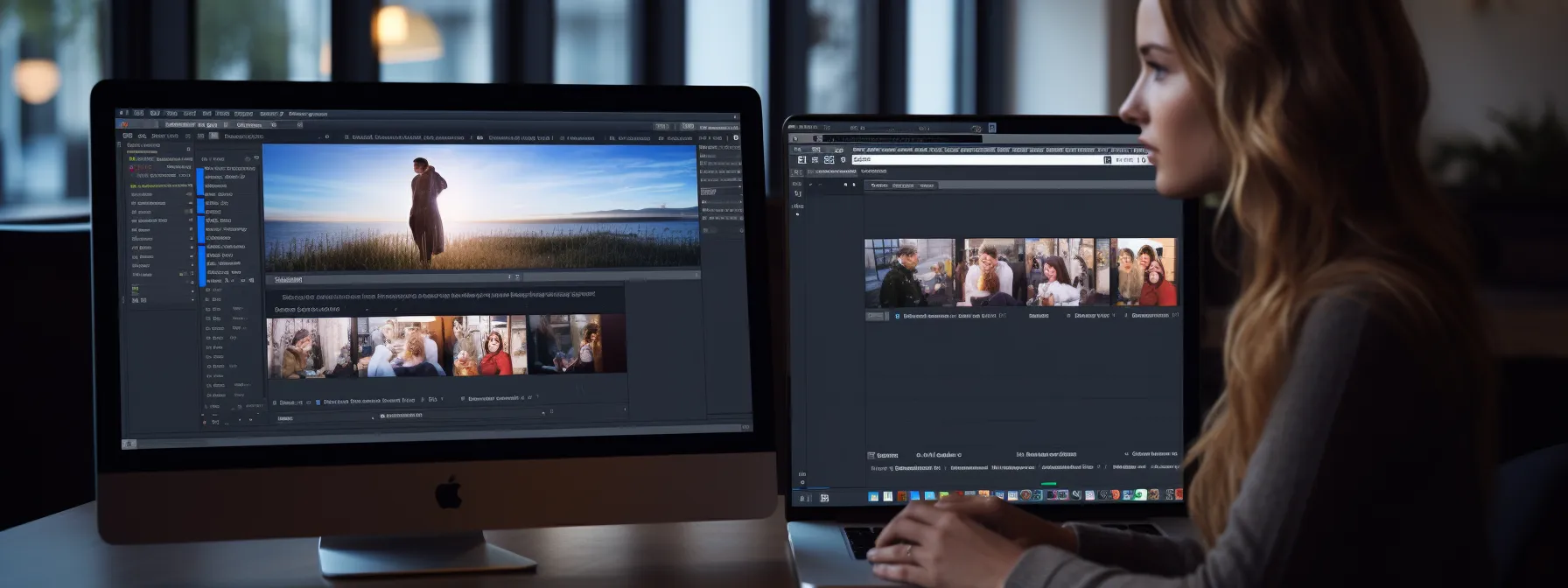Click the green progress indicator above the laptop dock
The height and width of the screenshot is (588, 1568).
coord(1048,483)
